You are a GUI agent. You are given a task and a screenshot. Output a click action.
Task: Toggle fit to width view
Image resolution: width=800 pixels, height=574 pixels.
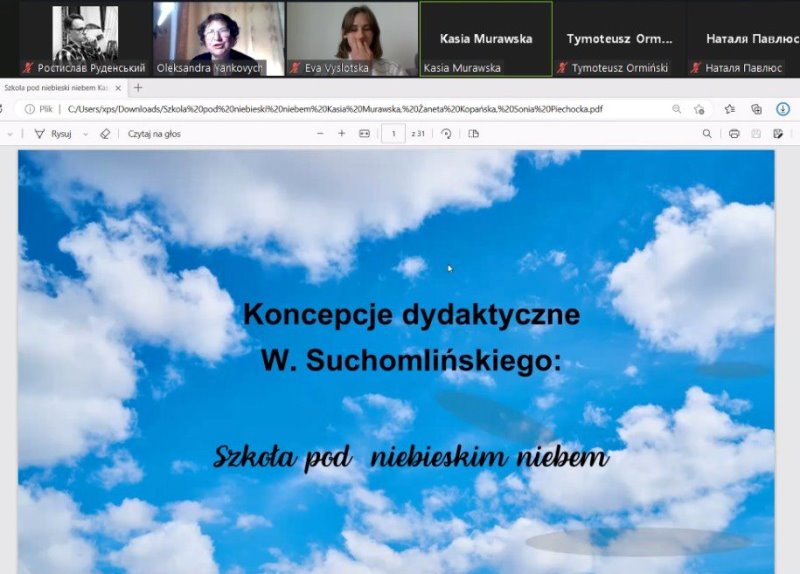pyautogui.click(x=364, y=134)
